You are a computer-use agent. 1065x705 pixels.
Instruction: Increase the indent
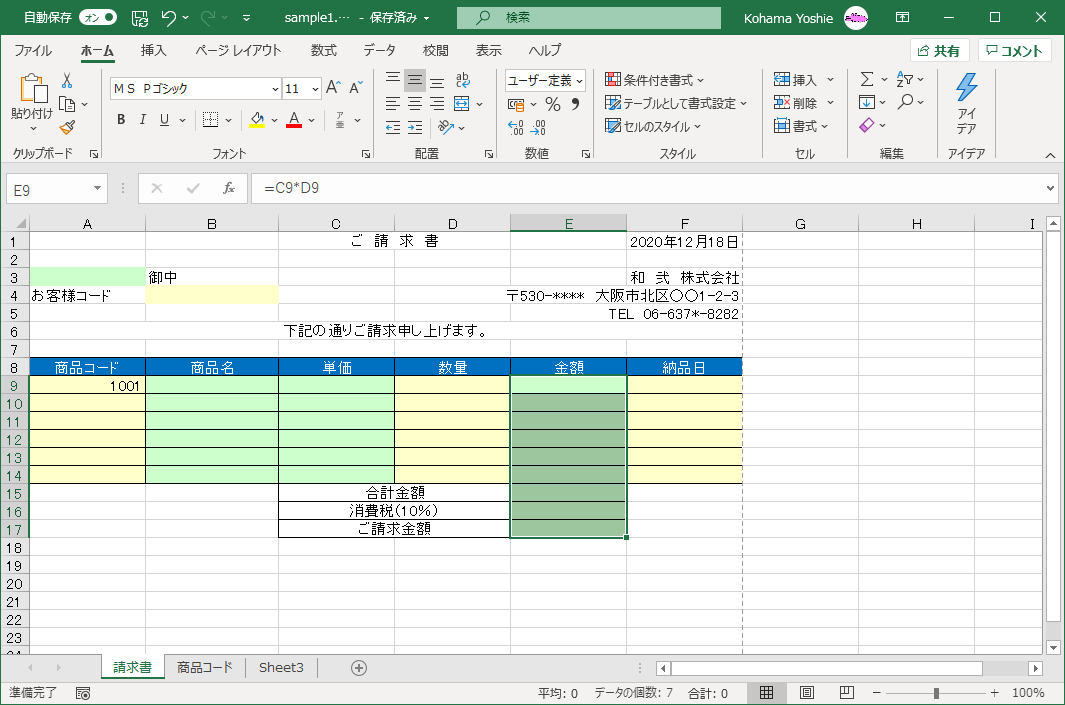click(x=414, y=127)
